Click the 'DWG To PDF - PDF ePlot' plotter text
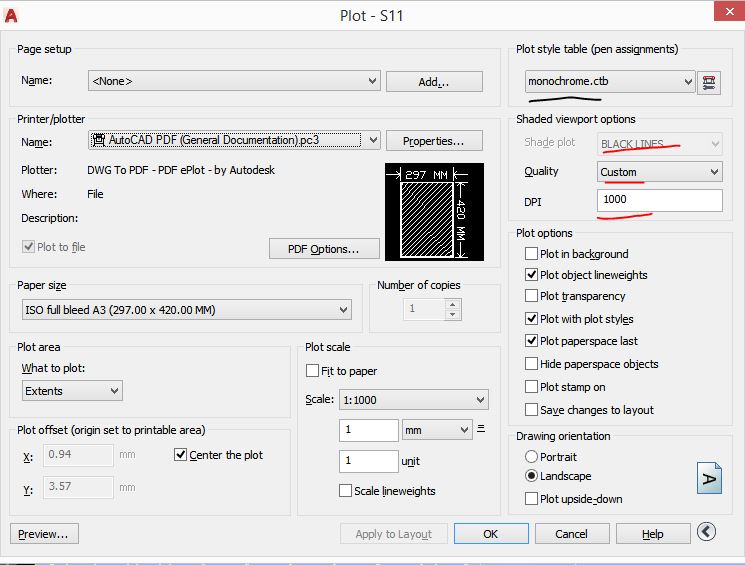Image resolution: width=745 pixels, height=565 pixels. coord(181,170)
